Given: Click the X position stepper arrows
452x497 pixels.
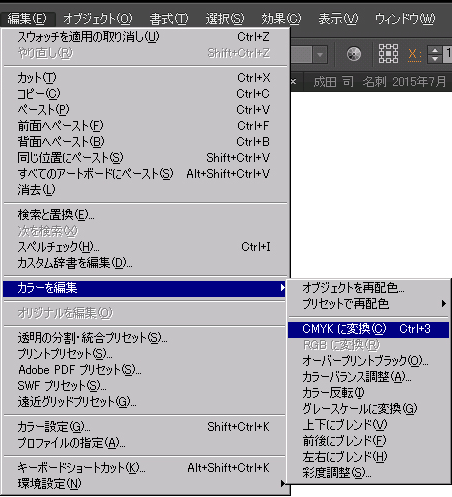Looking at the screenshot, I should (x=435, y=54).
